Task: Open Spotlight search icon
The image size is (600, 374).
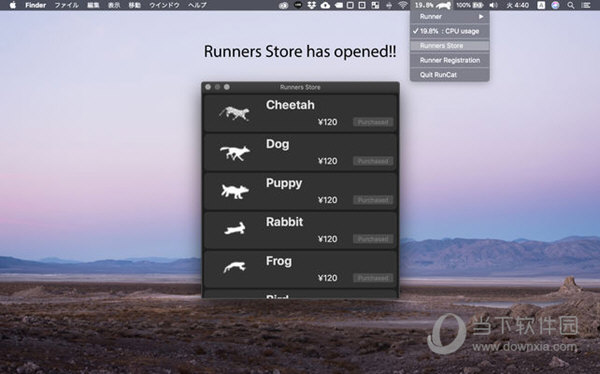Action: pos(571,5)
